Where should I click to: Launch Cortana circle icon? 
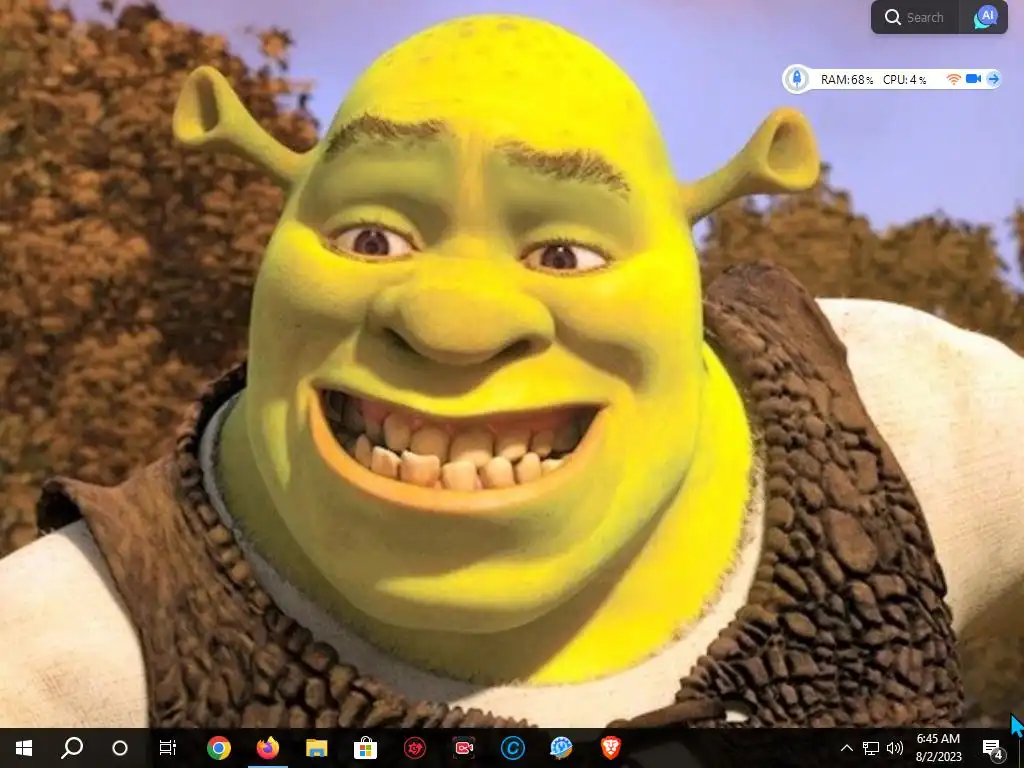click(120, 748)
